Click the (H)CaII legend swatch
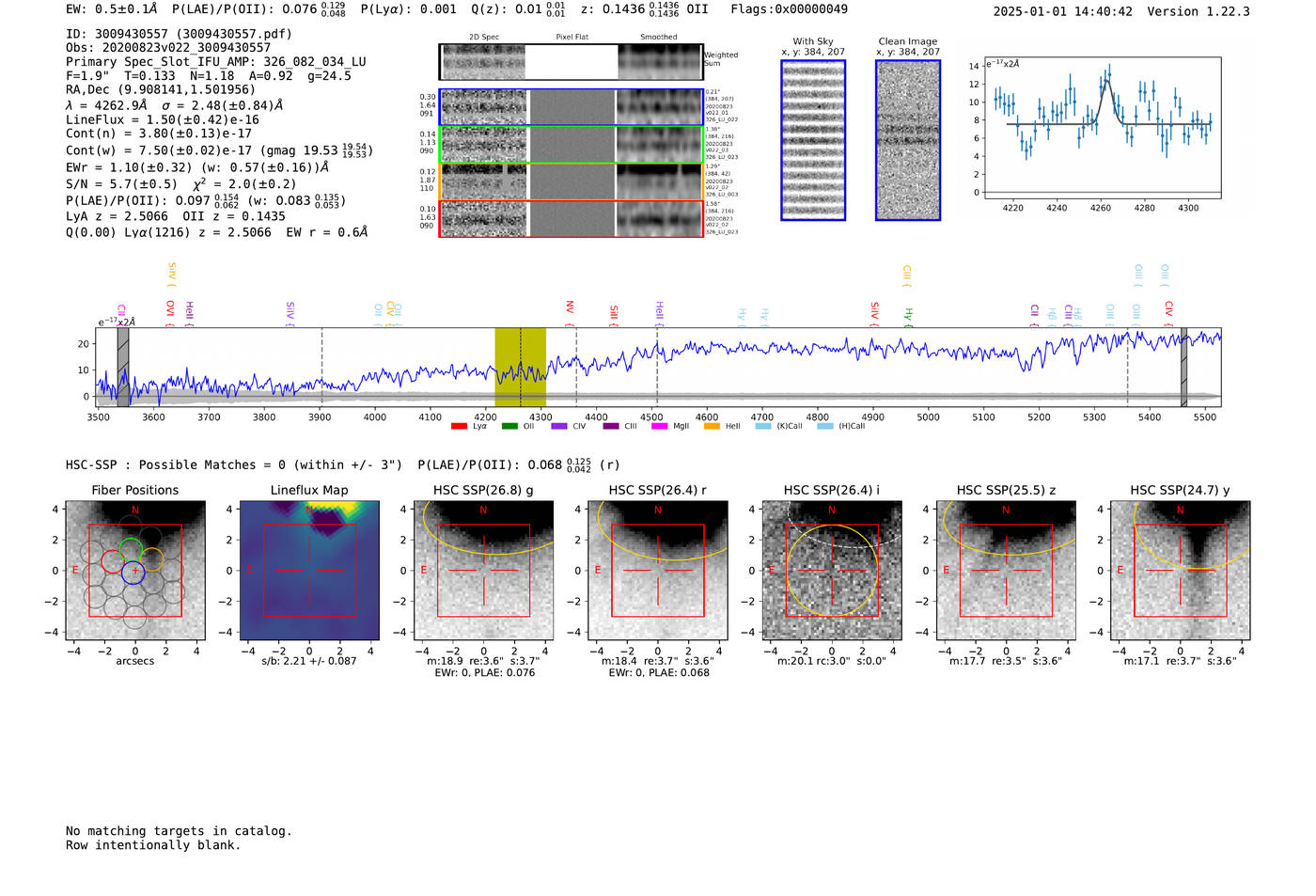1316x896 pixels. [825, 426]
